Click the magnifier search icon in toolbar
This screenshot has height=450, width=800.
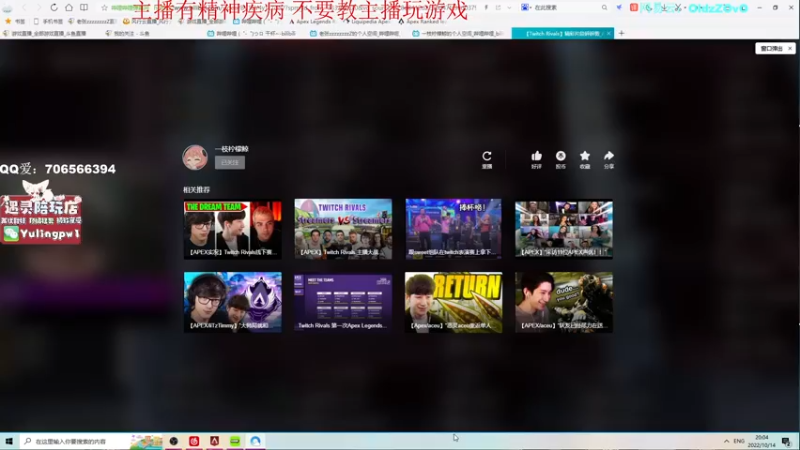click(x=605, y=8)
